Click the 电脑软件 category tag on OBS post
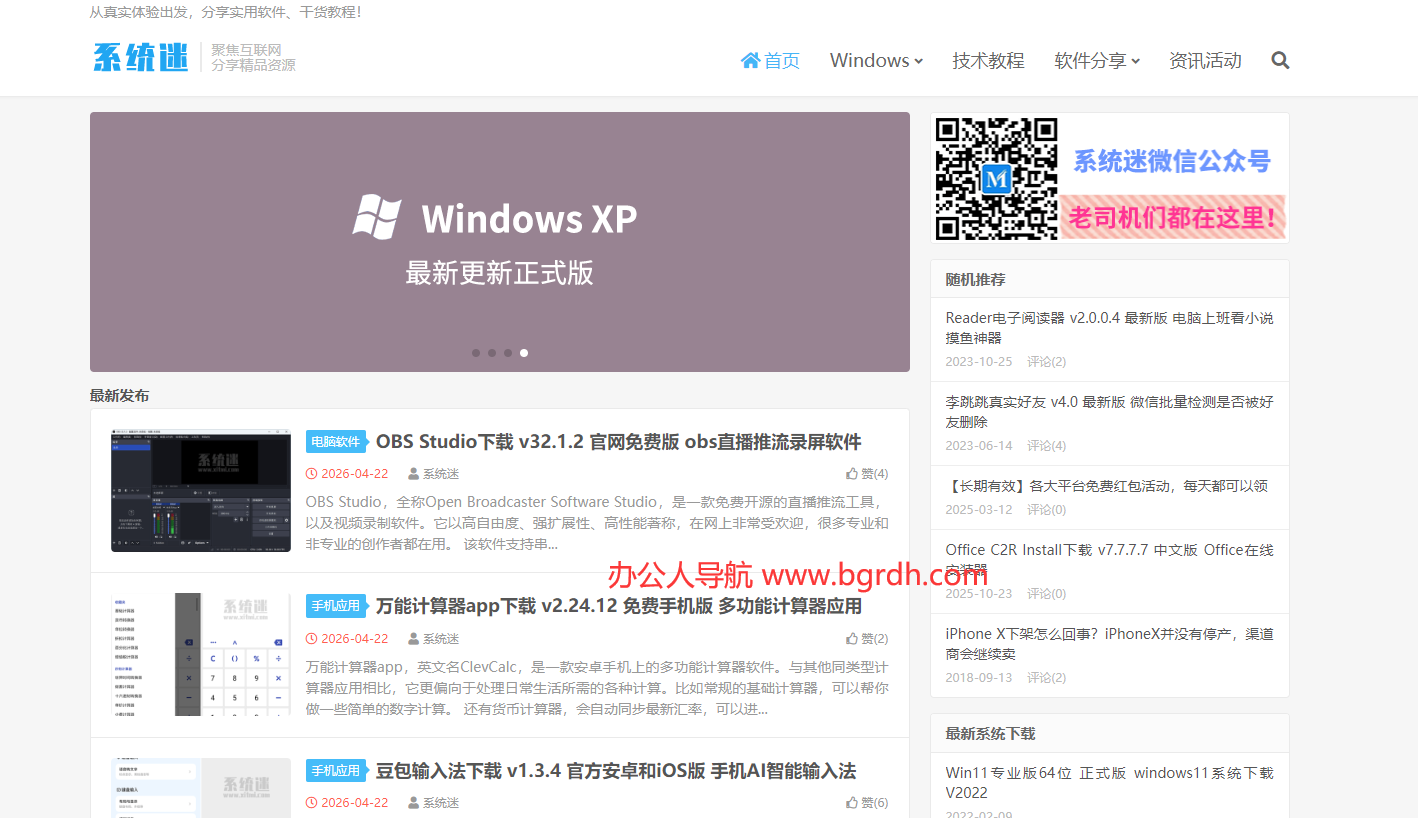 (x=336, y=442)
